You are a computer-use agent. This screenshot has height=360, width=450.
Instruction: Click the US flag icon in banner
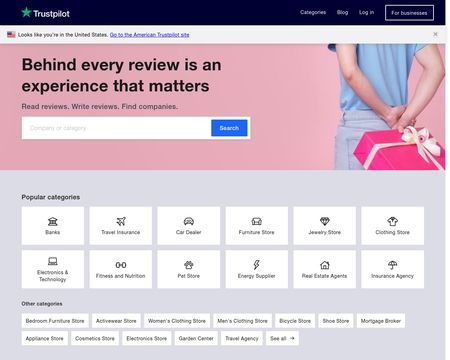pyautogui.click(x=11, y=34)
